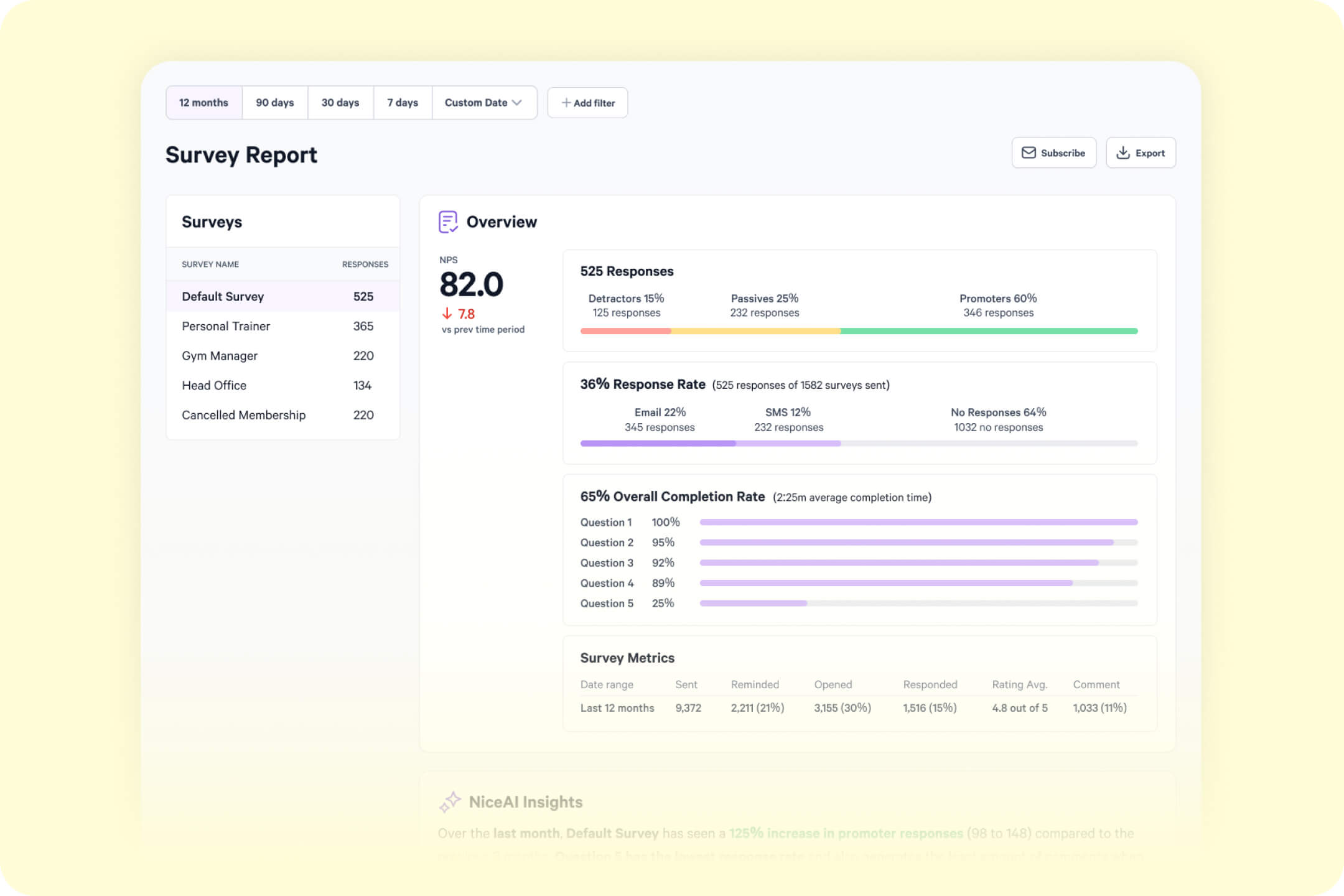Screen dimensions: 1344x896
Task: Open the Custom Date dropdown chevron
Action: tap(517, 103)
